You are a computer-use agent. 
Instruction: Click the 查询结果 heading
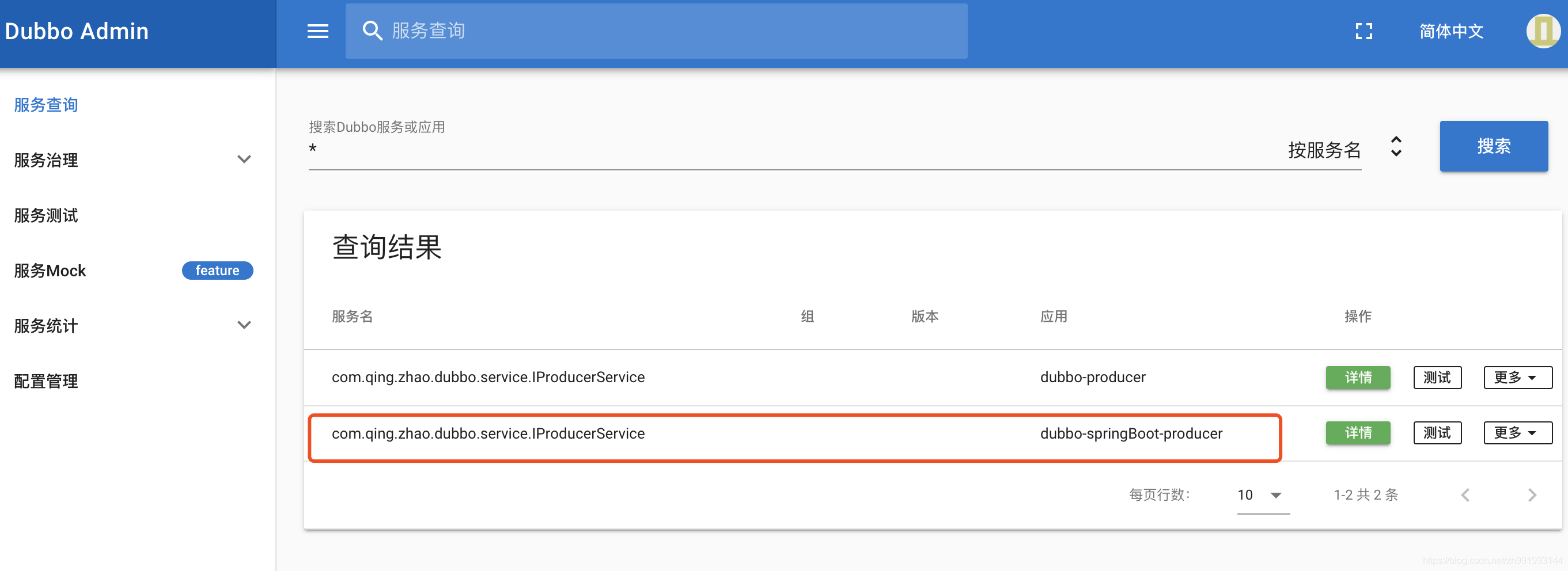(387, 247)
